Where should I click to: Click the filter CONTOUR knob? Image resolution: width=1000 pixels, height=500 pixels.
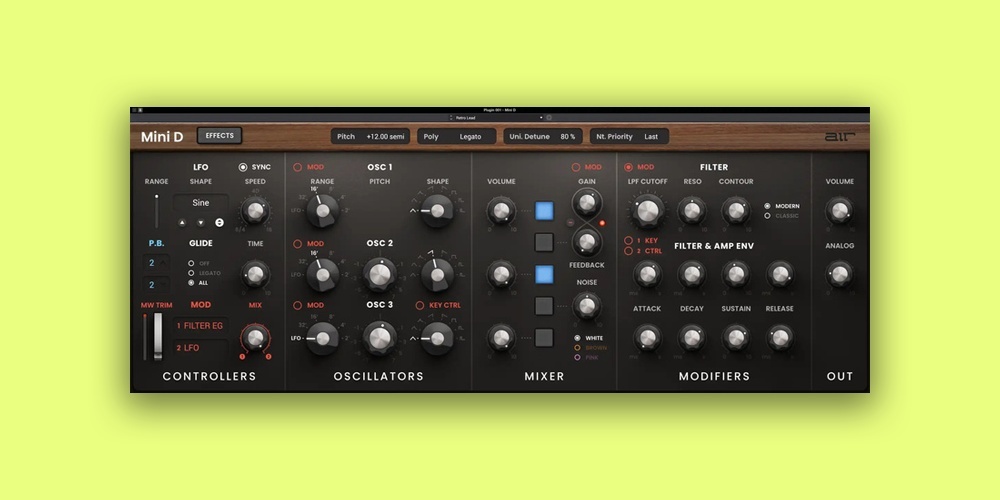(735, 210)
